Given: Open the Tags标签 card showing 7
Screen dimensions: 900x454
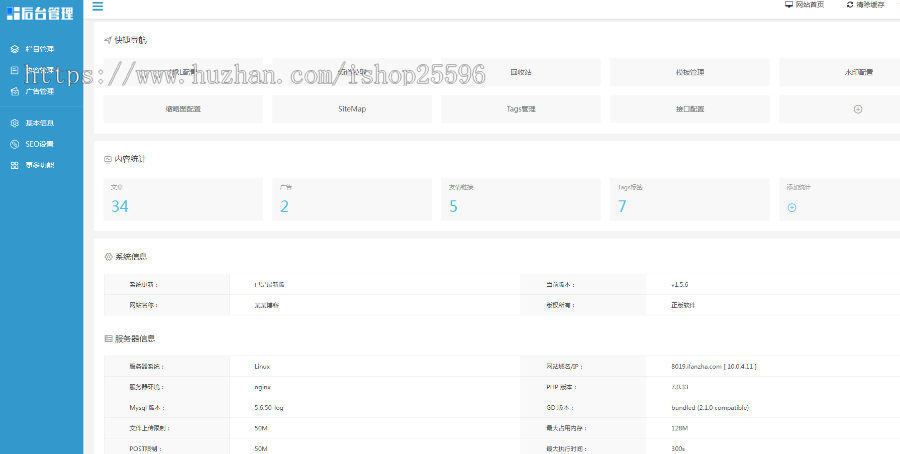Looking at the screenshot, I should 689,199.
